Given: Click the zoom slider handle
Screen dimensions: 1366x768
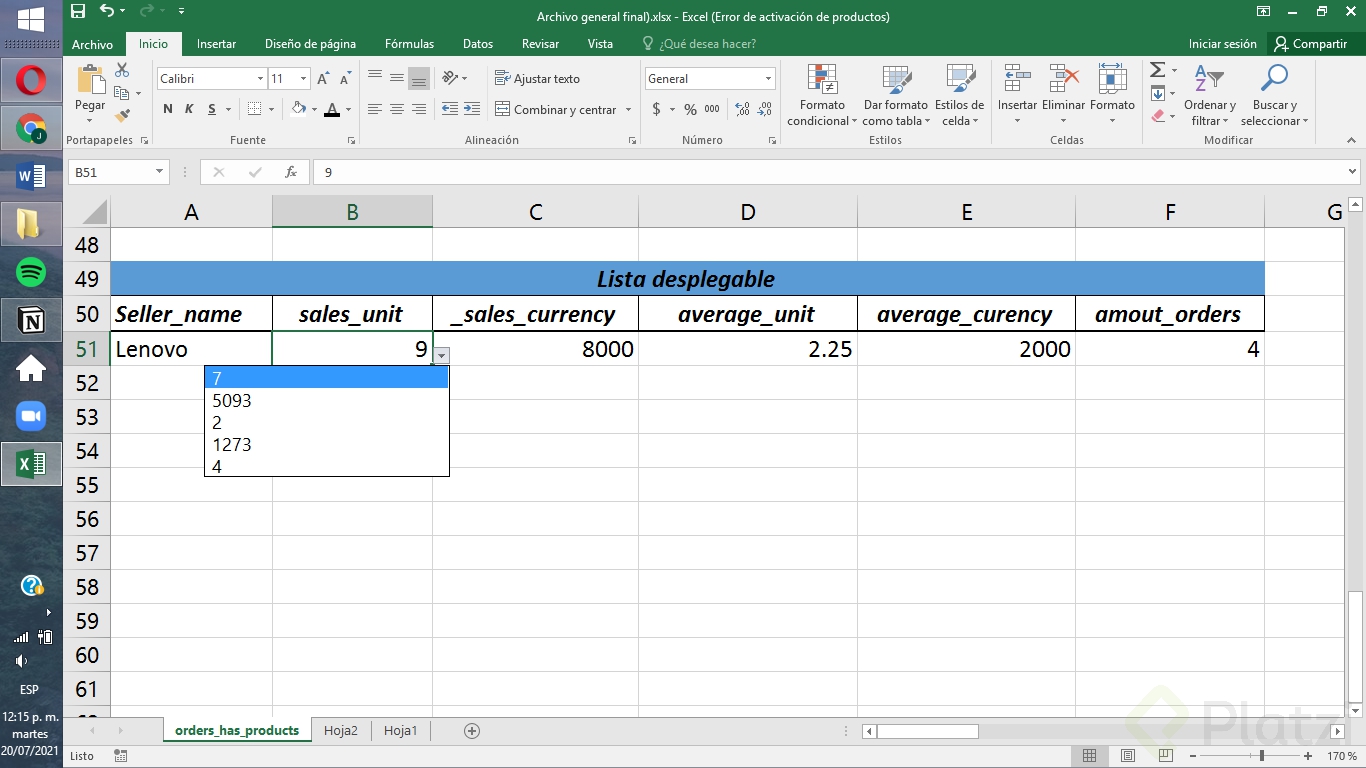Looking at the screenshot, I should pos(1262,756).
